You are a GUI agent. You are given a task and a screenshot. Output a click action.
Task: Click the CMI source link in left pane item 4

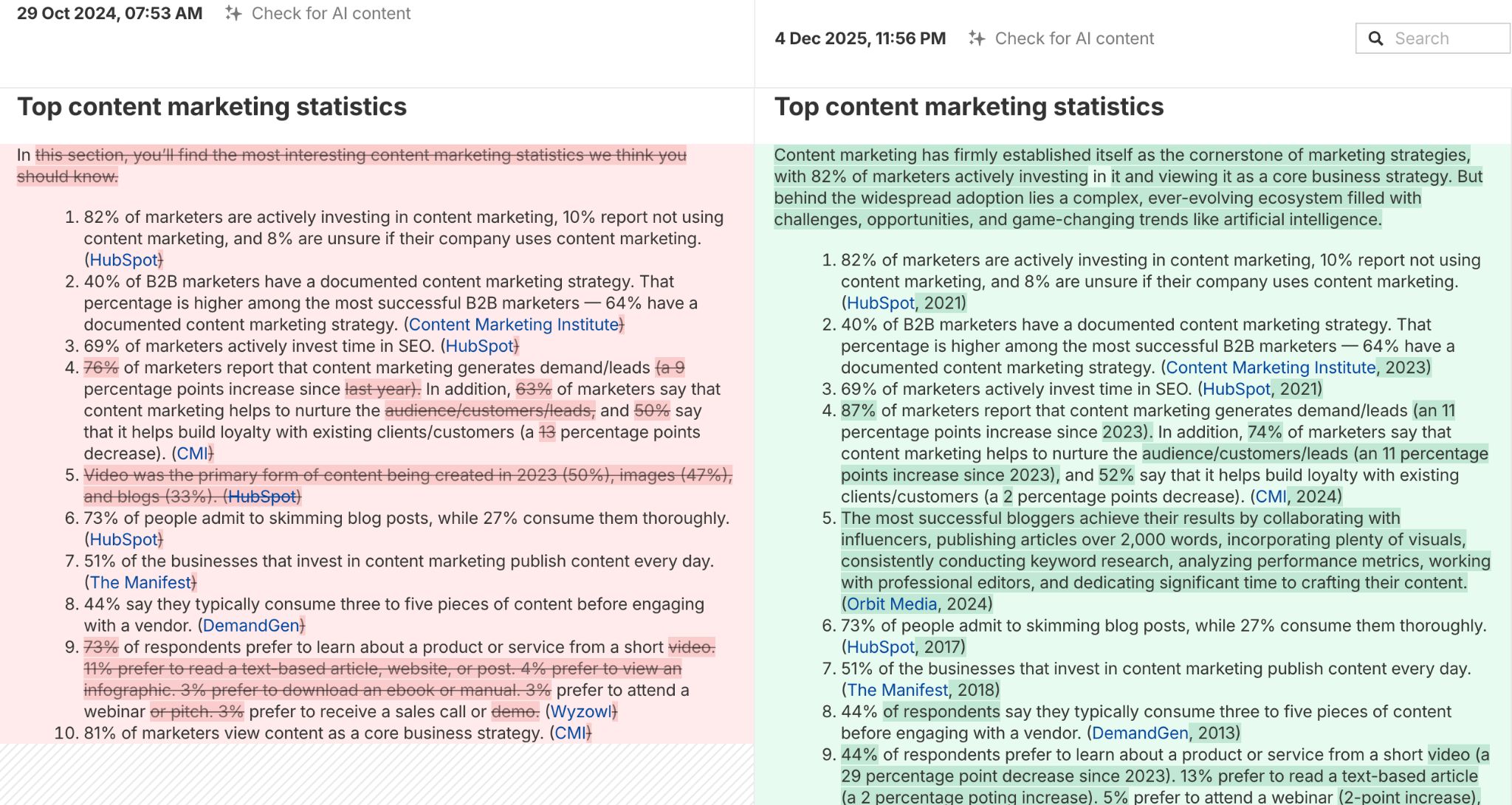[x=191, y=453]
